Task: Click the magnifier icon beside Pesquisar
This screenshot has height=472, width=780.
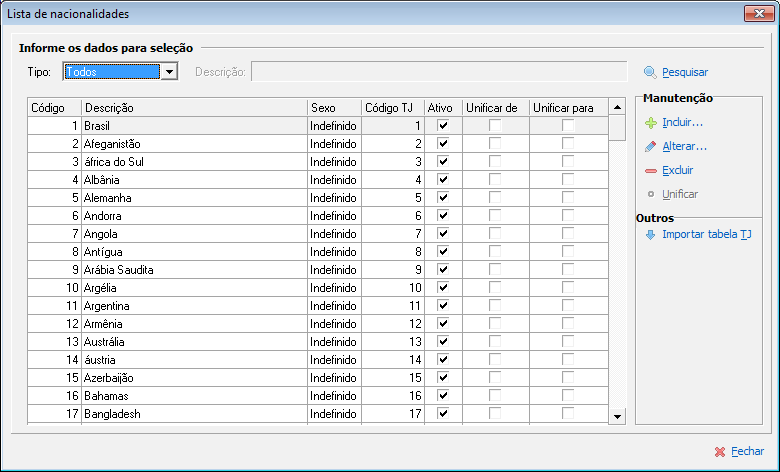Action: click(651, 72)
